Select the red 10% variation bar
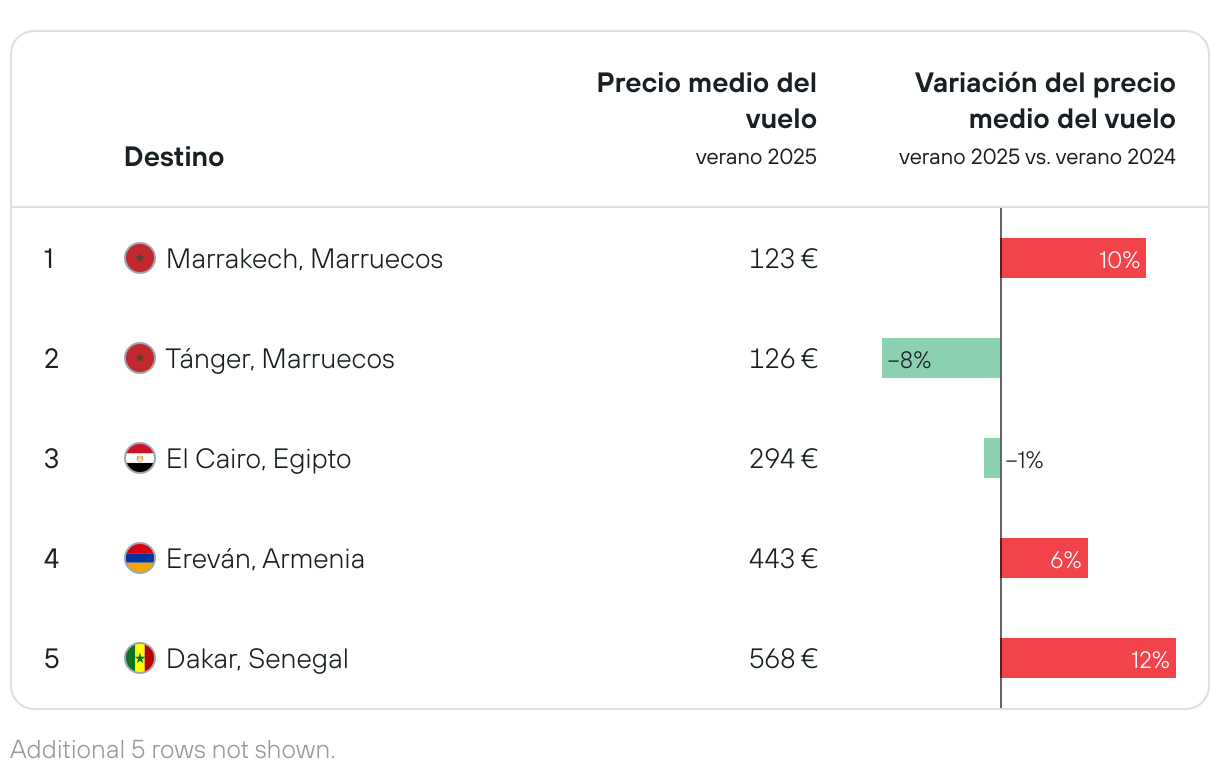 (1073, 258)
